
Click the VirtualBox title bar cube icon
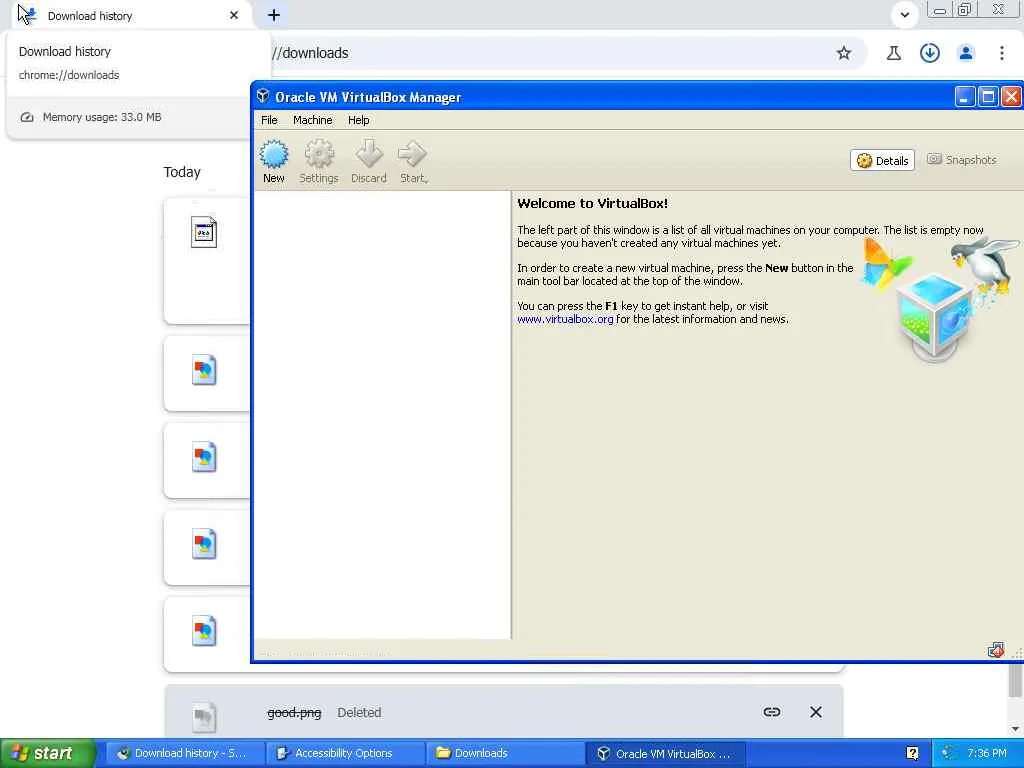point(263,97)
